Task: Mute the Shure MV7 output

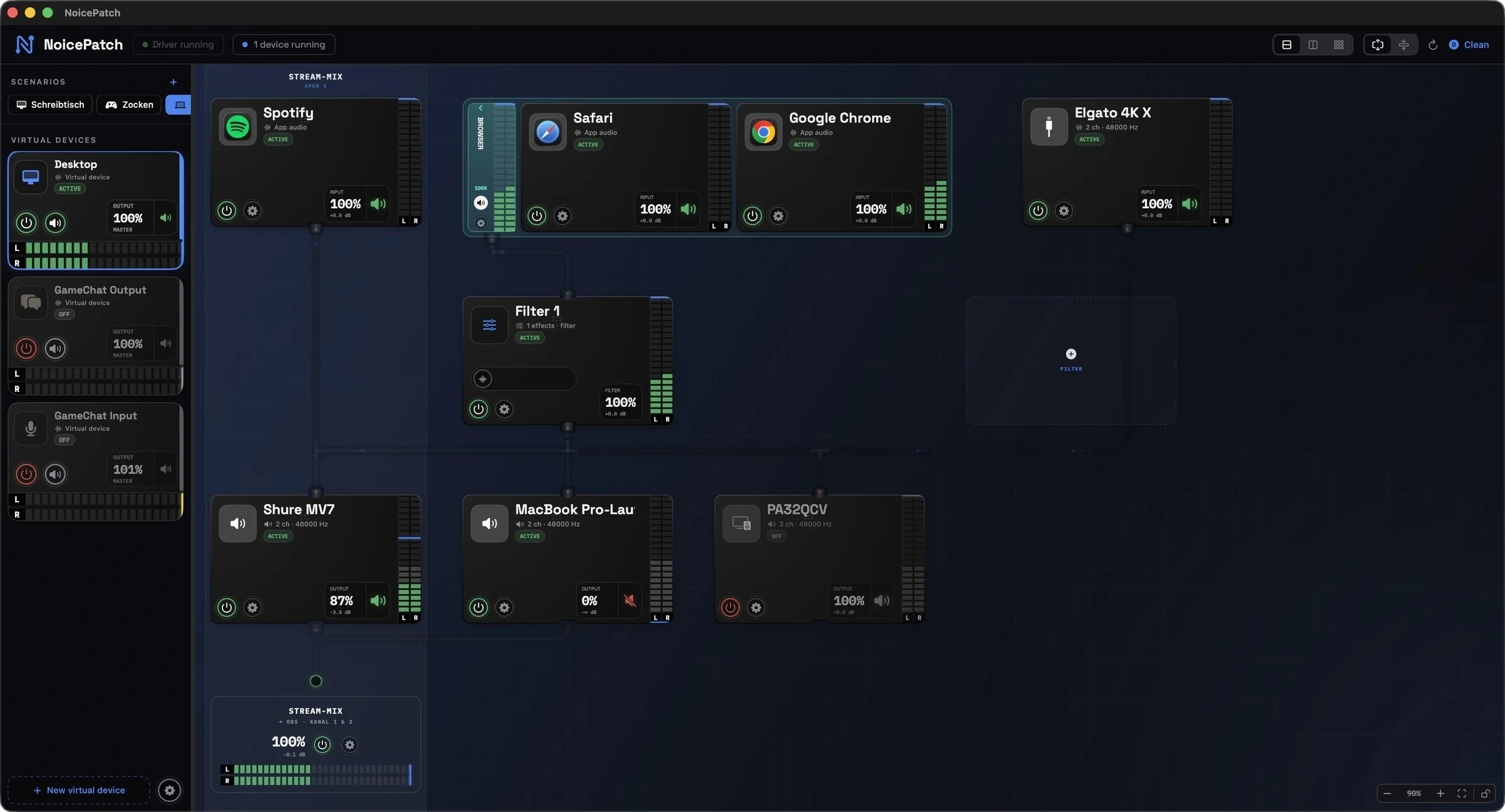Action: pos(378,601)
